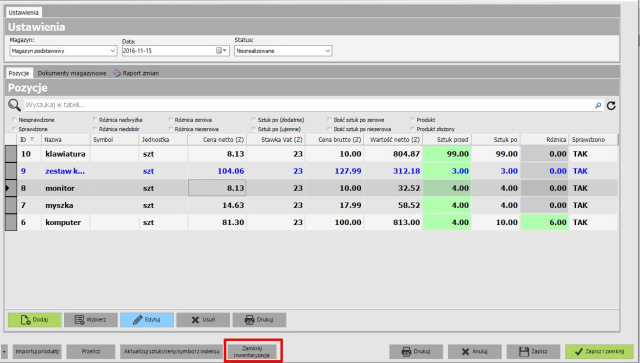
Task: Save the inventory with Zapisz
Action: click(x=533, y=352)
